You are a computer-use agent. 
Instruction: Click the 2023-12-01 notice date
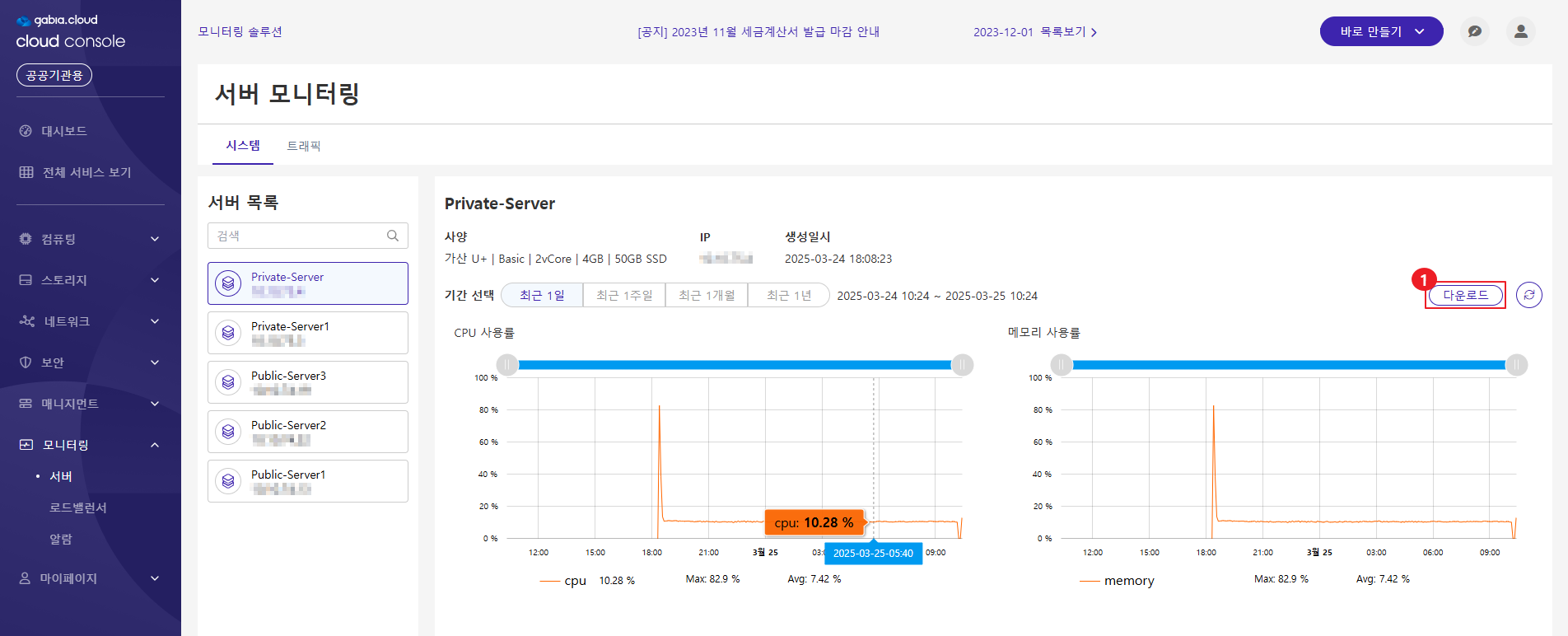click(x=1003, y=32)
